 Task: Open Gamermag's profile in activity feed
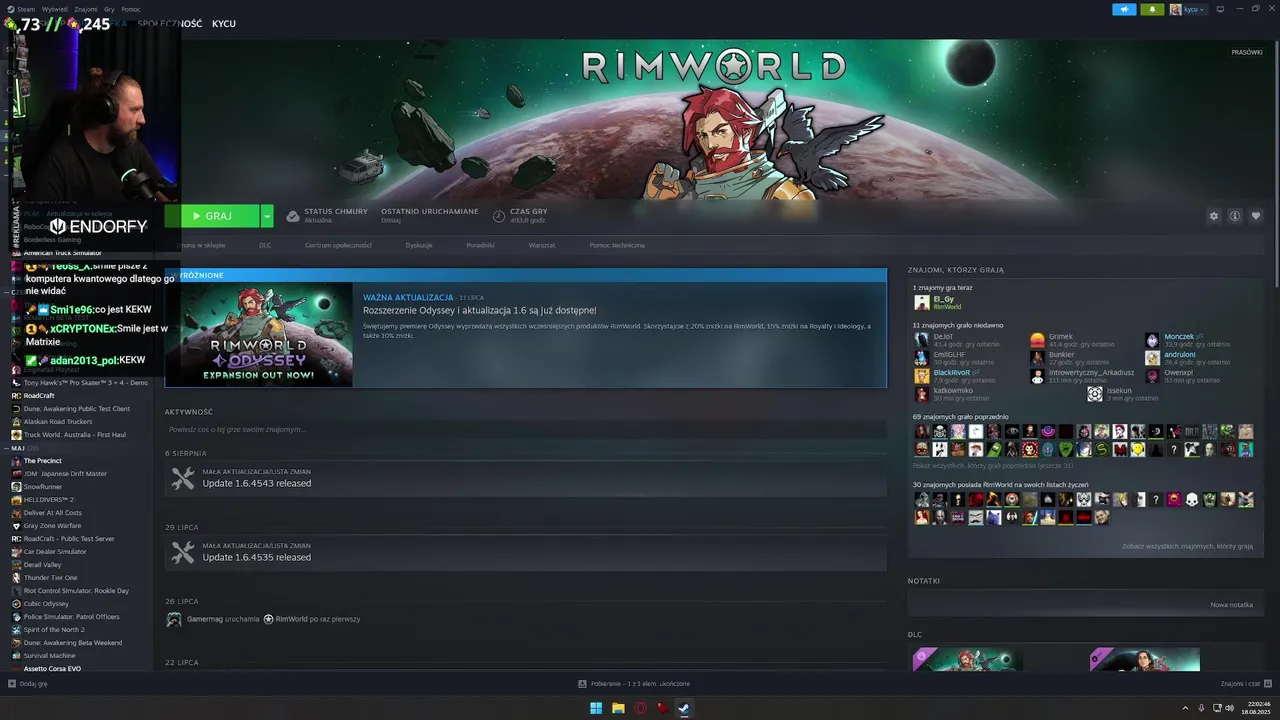pyautogui.click(x=205, y=619)
